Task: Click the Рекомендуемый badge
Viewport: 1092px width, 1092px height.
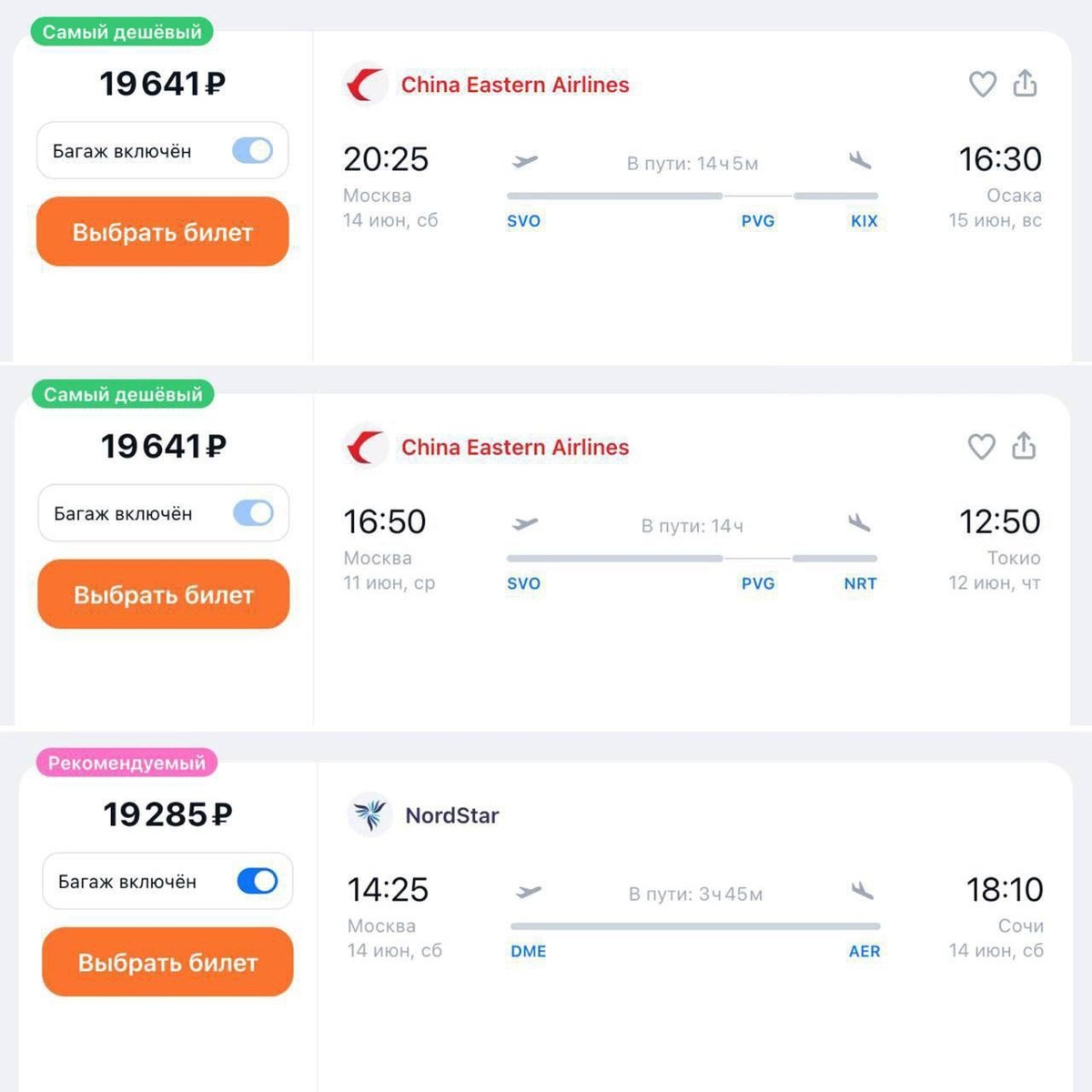Action: (x=126, y=763)
